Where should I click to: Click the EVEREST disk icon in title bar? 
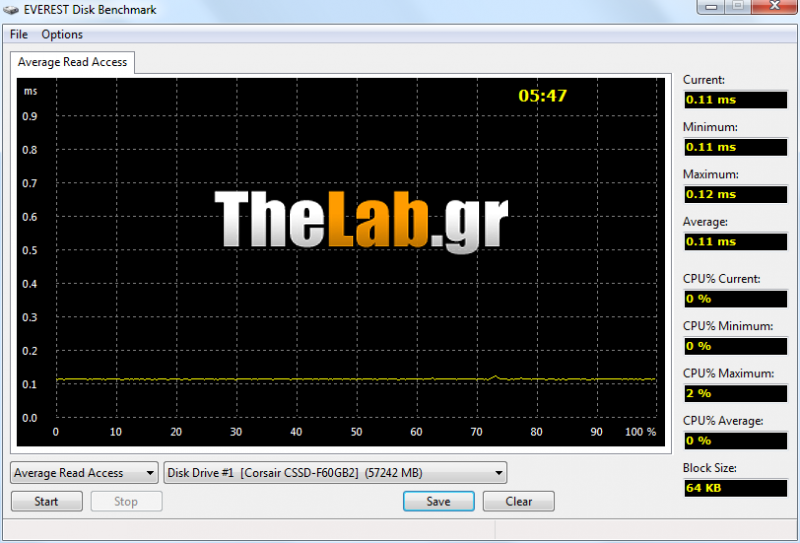pos(11,10)
